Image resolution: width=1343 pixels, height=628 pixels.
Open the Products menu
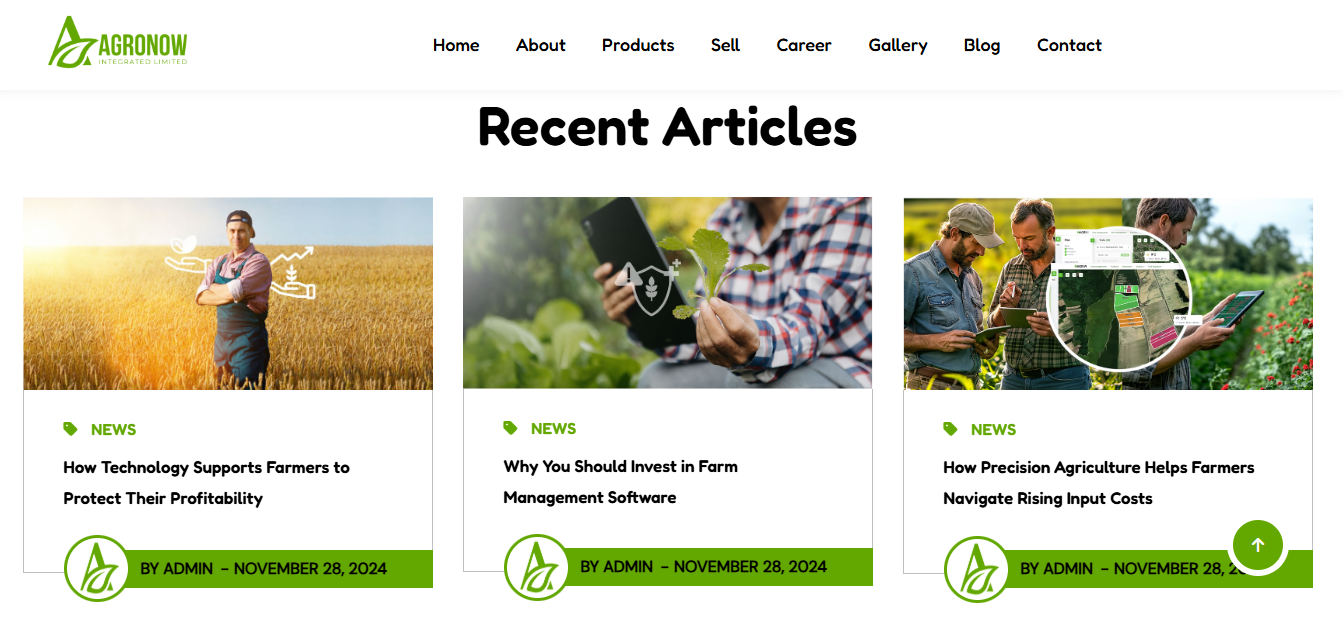[x=638, y=45]
